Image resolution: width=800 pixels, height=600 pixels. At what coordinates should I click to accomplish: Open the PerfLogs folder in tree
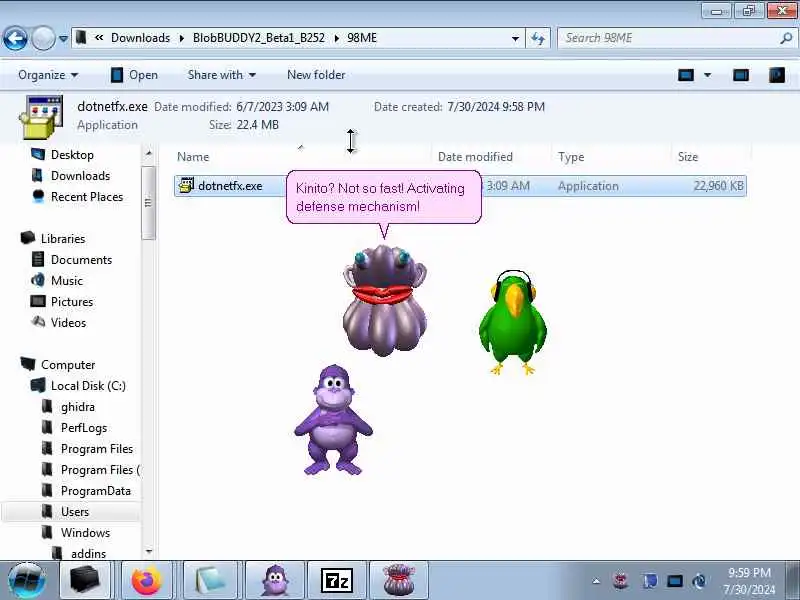pos(84,428)
